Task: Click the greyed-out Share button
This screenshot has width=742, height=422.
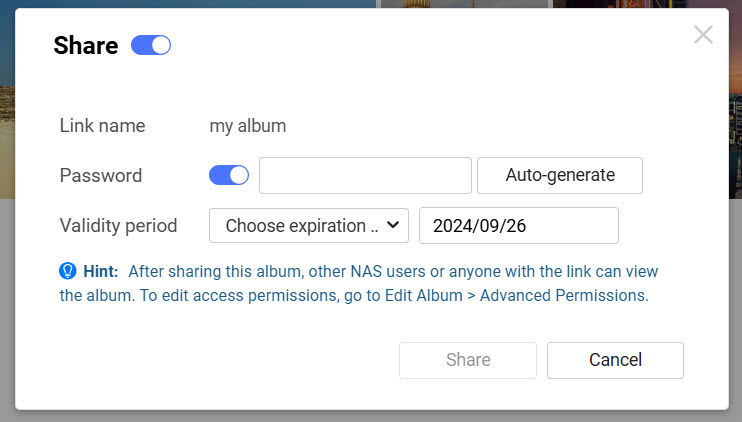Action: (468, 360)
